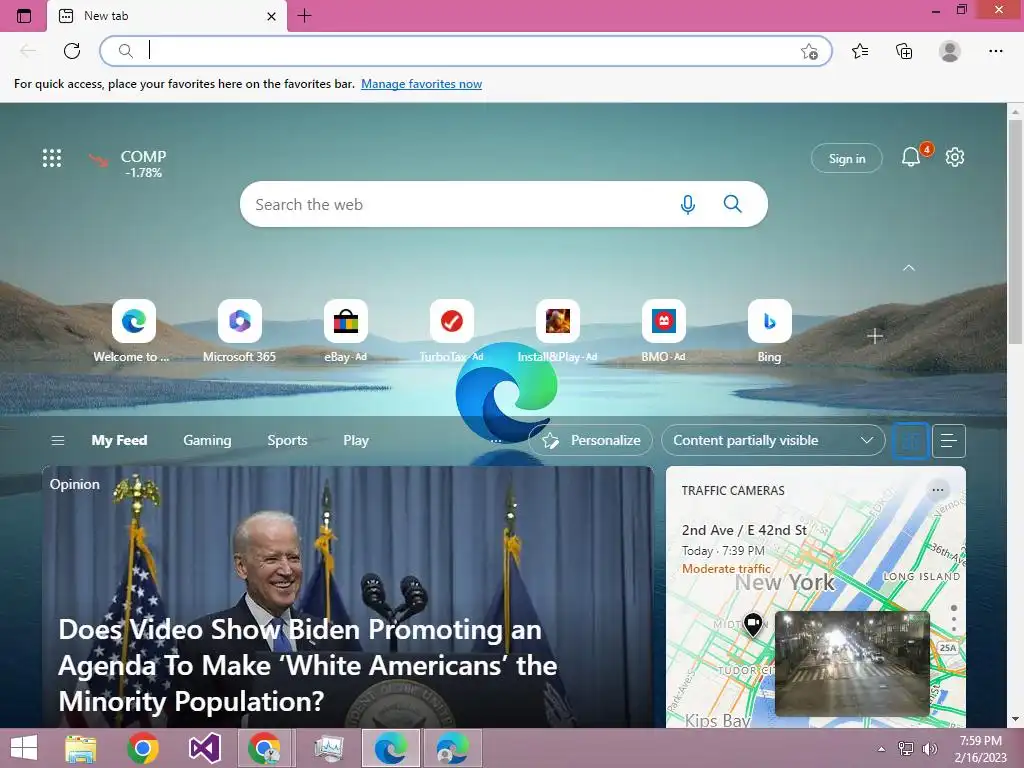This screenshot has height=768, width=1024.
Task: Select the New tab browser tab
Action: pyautogui.click(x=167, y=16)
